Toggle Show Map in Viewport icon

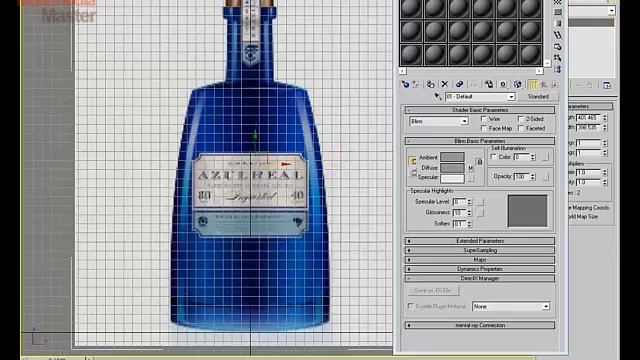coord(517,84)
